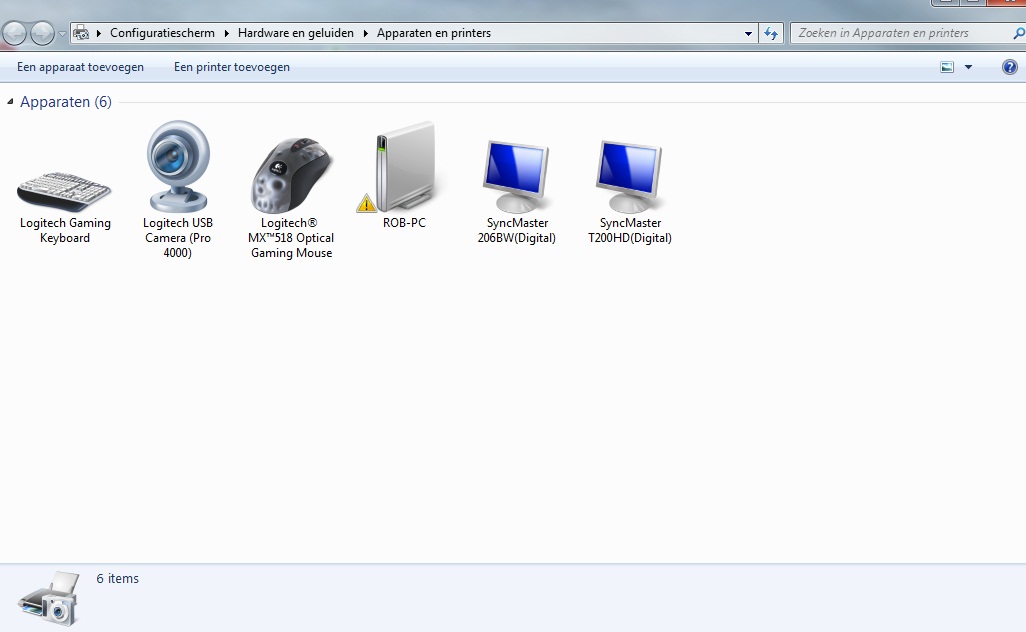Select the SyncMaster 206BW monitor icon
Image resolution: width=1026 pixels, height=632 pixels.
pyautogui.click(x=516, y=177)
